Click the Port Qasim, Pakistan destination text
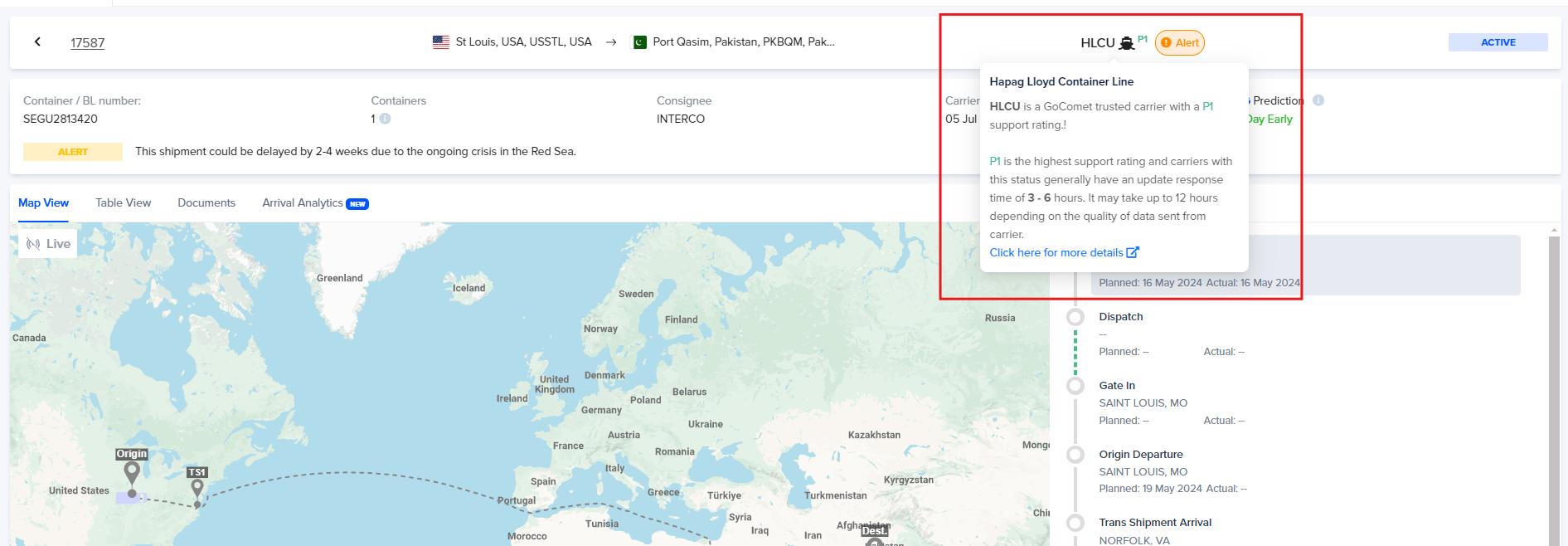This screenshot has width=1568, height=546. pyautogui.click(x=744, y=41)
